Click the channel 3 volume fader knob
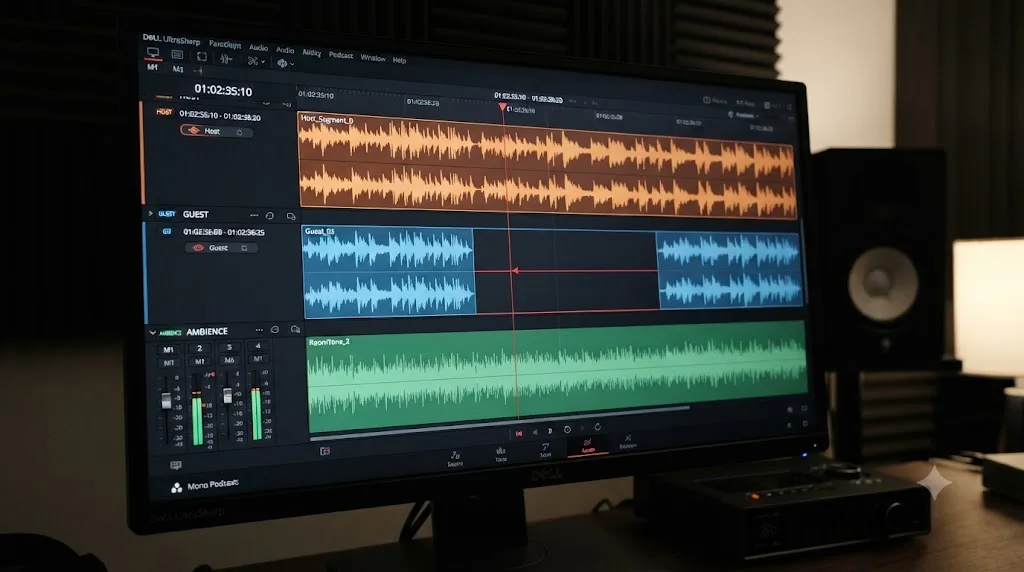This screenshot has height=572, width=1024. 227,395
